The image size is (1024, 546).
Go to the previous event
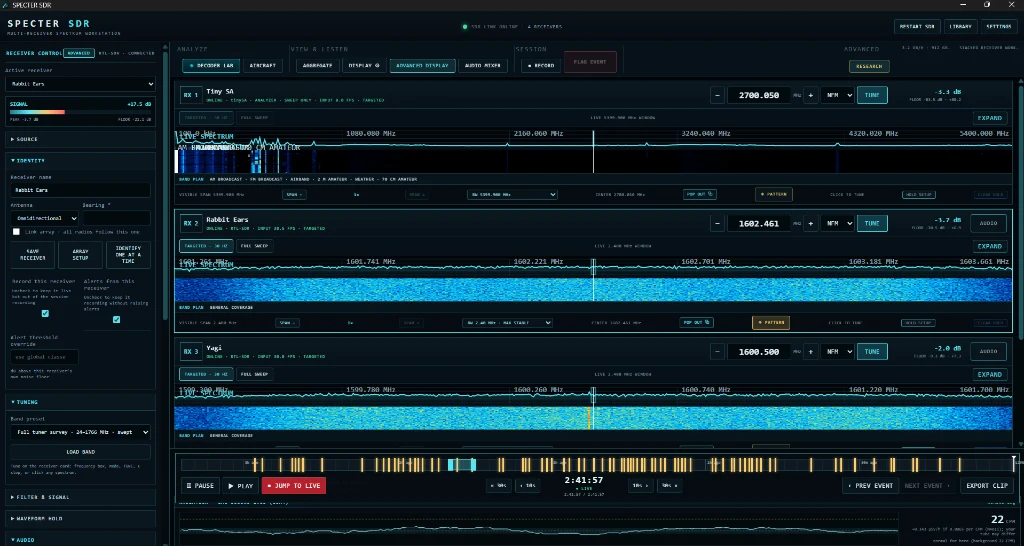coord(871,486)
